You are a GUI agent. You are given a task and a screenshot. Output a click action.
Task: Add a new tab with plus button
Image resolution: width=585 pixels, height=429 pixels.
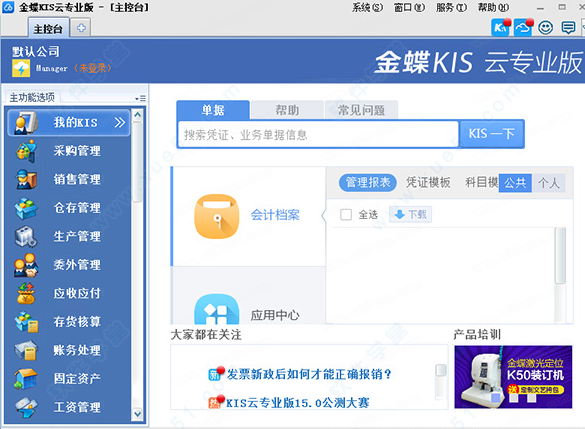81,28
